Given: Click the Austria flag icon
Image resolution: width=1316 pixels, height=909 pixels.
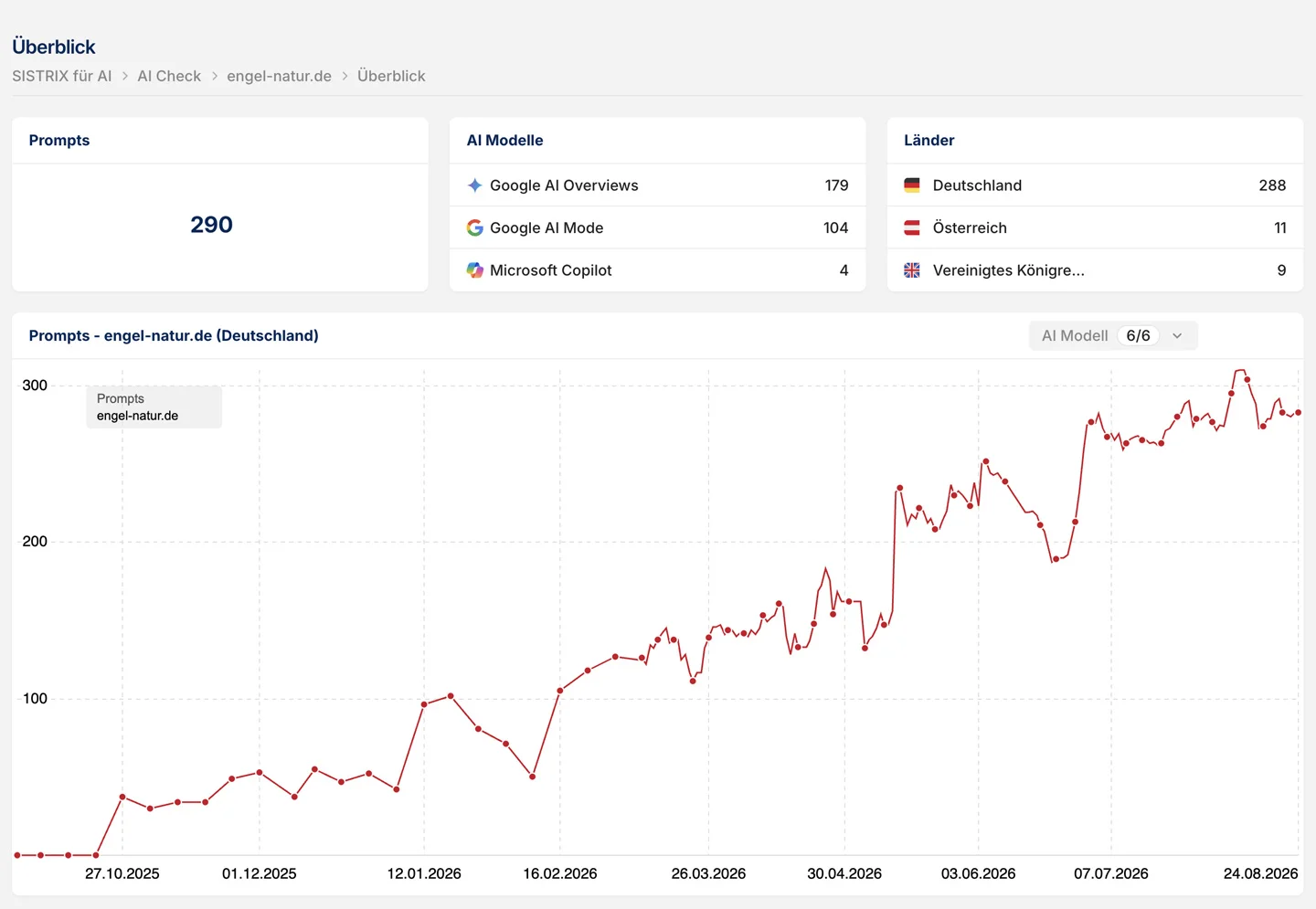Looking at the screenshot, I should coord(912,227).
